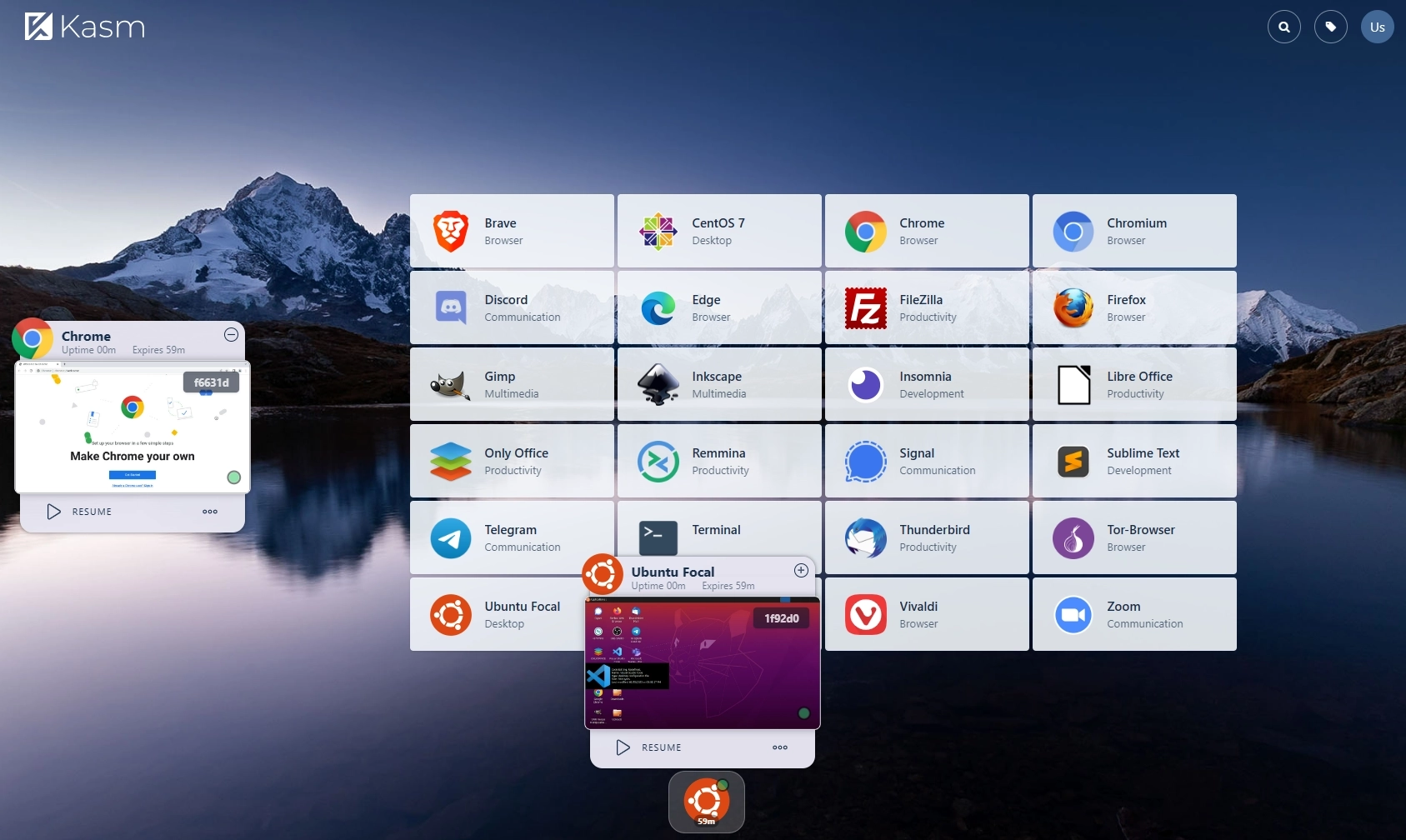This screenshot has width=1406, height=840.
Task: Expand the Ubuntu Focal session card
Action: (x=801, y=570)
